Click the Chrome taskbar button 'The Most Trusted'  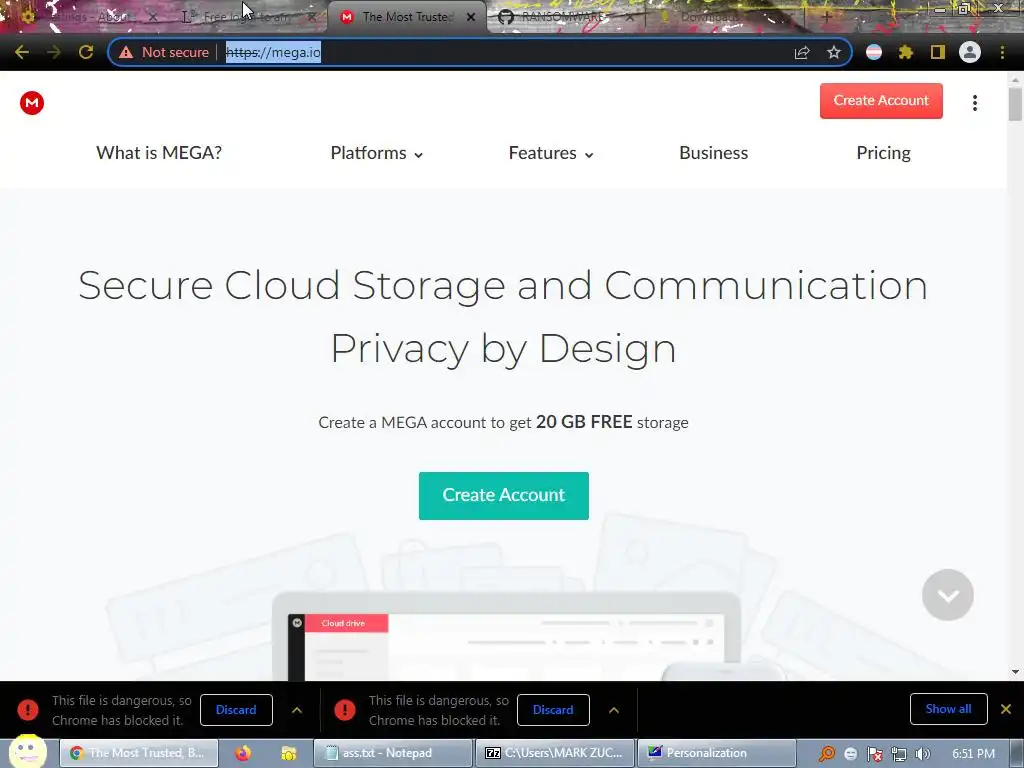[x=139, y=753]
